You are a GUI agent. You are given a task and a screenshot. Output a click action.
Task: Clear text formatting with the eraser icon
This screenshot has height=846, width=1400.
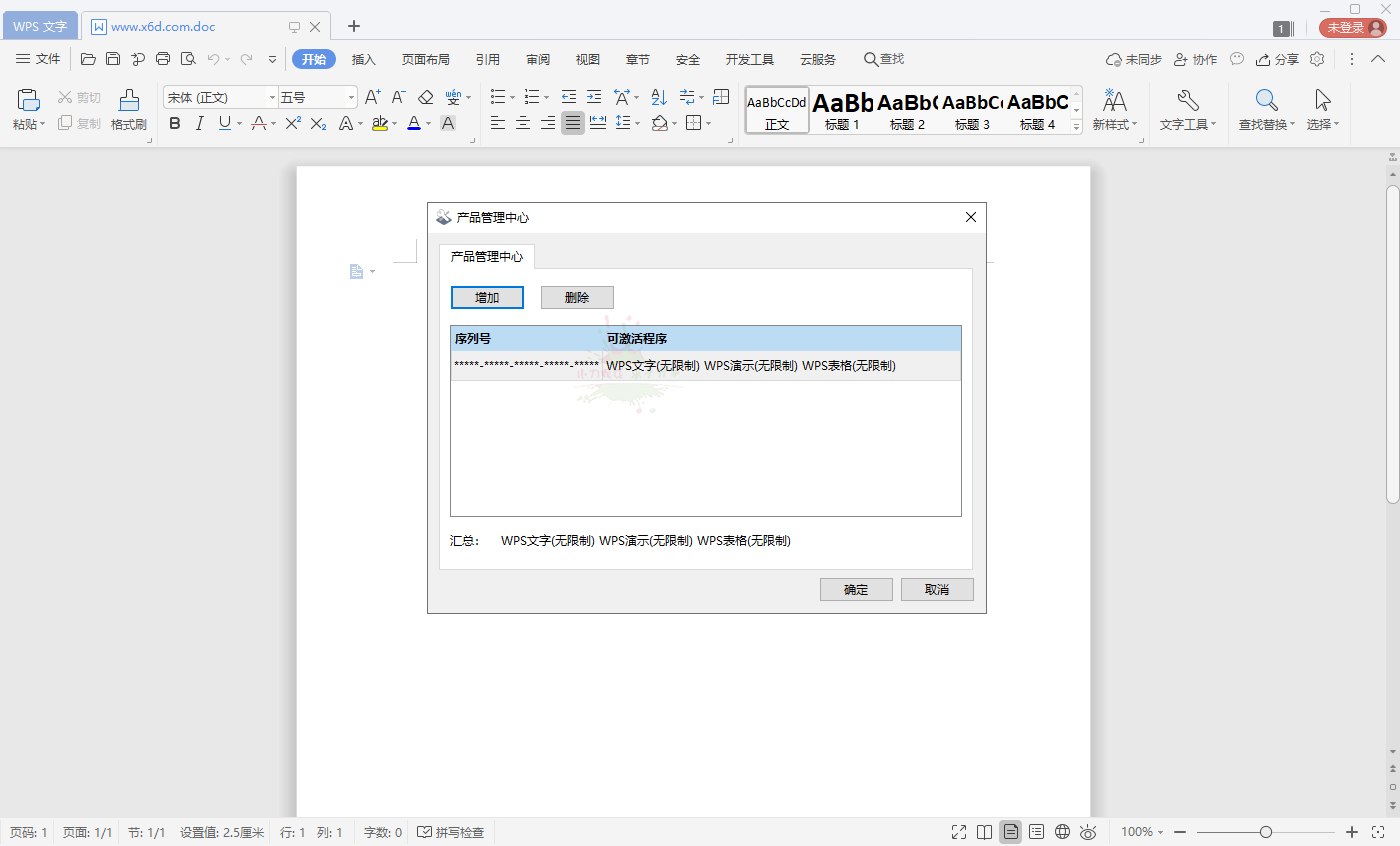pyautogui.click(x=425, y=97)
